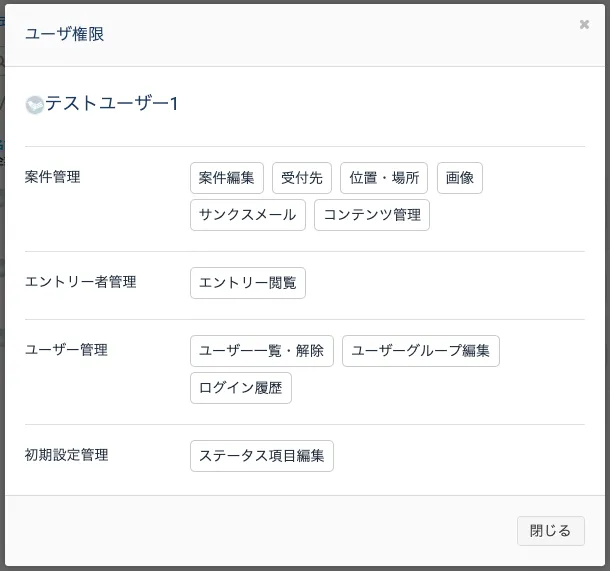Click the サンクスメール permission button

[x=247, y=215]
